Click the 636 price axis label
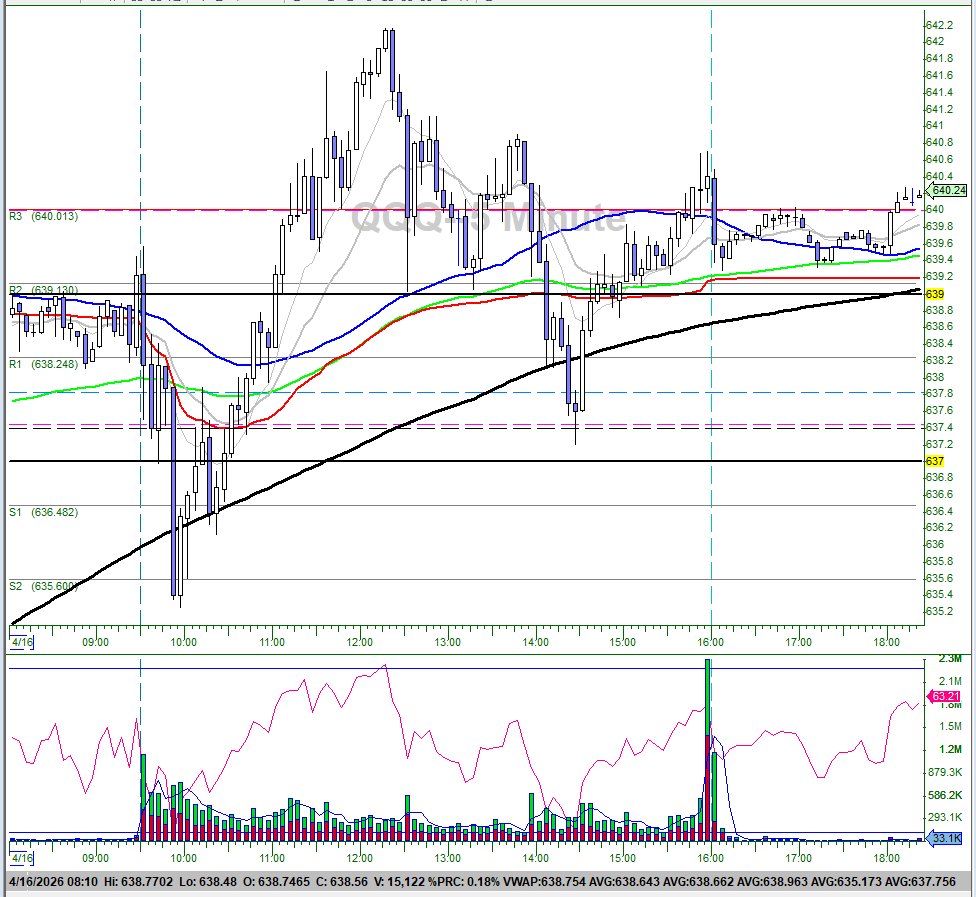Image resolution: width=976 pixels, height=897 pixels. pyautogui.click(x=935, y=545)
